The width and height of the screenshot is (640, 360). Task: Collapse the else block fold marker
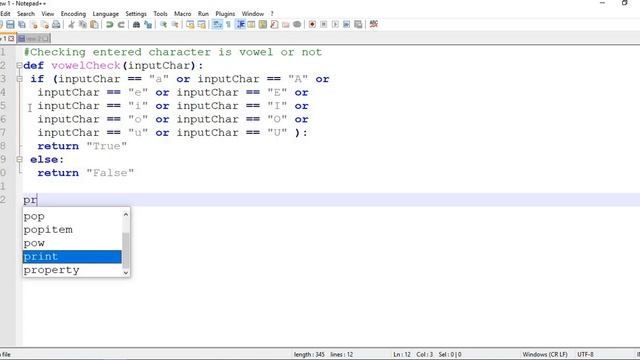click(19, 159)
